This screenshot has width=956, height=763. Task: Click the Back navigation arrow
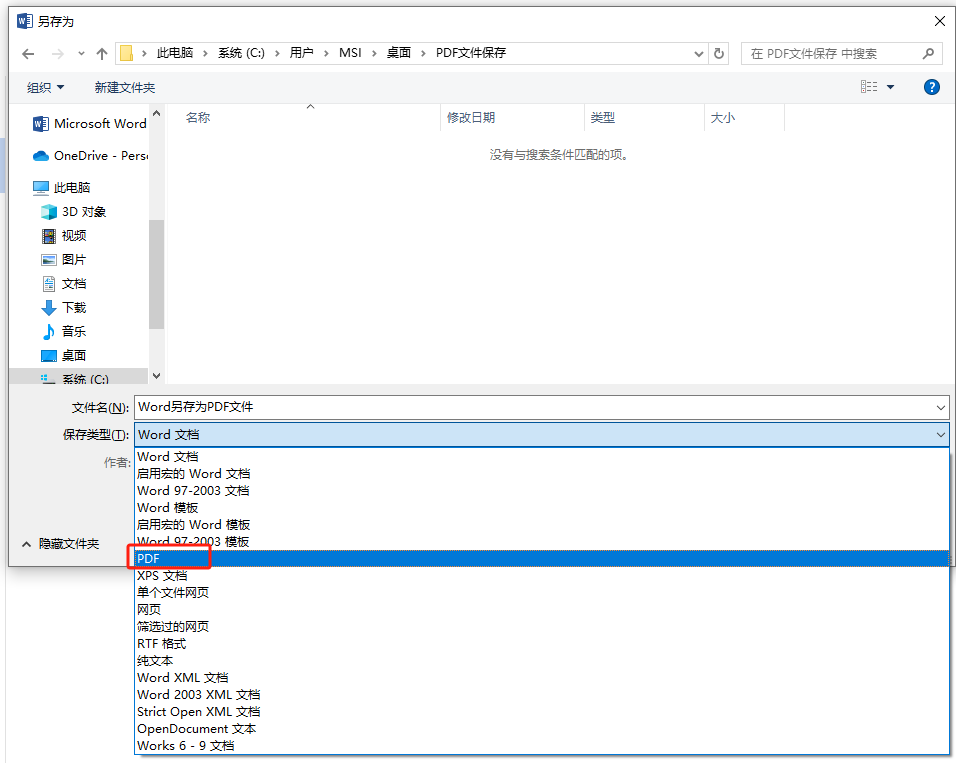point(27,53)
